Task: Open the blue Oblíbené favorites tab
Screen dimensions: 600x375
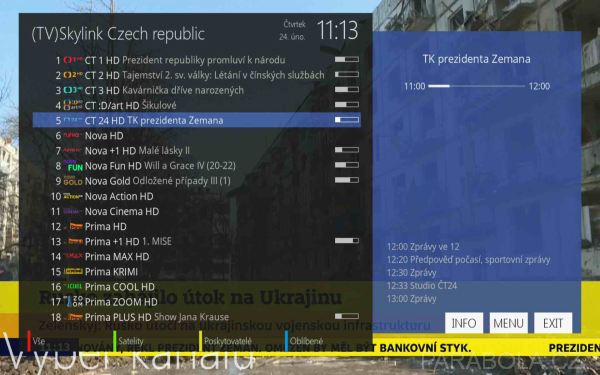Action: 304,341
